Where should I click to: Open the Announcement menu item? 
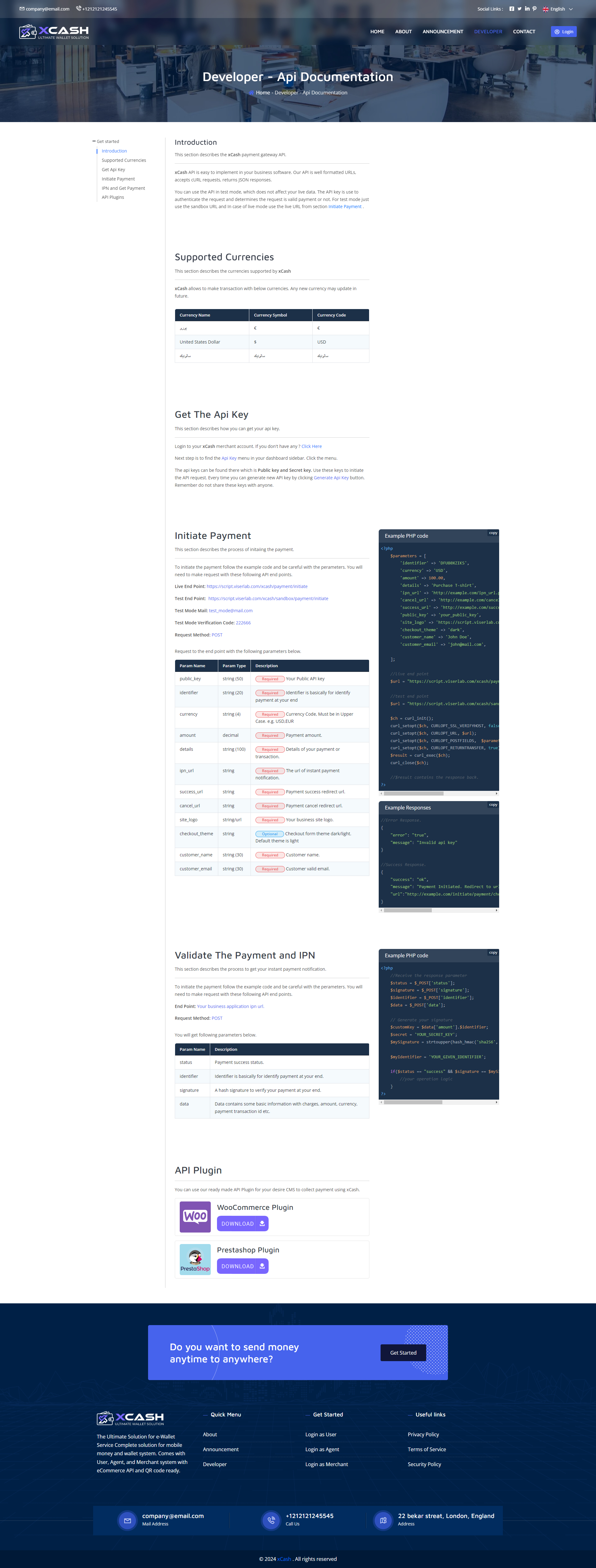[x=443, y=32]
